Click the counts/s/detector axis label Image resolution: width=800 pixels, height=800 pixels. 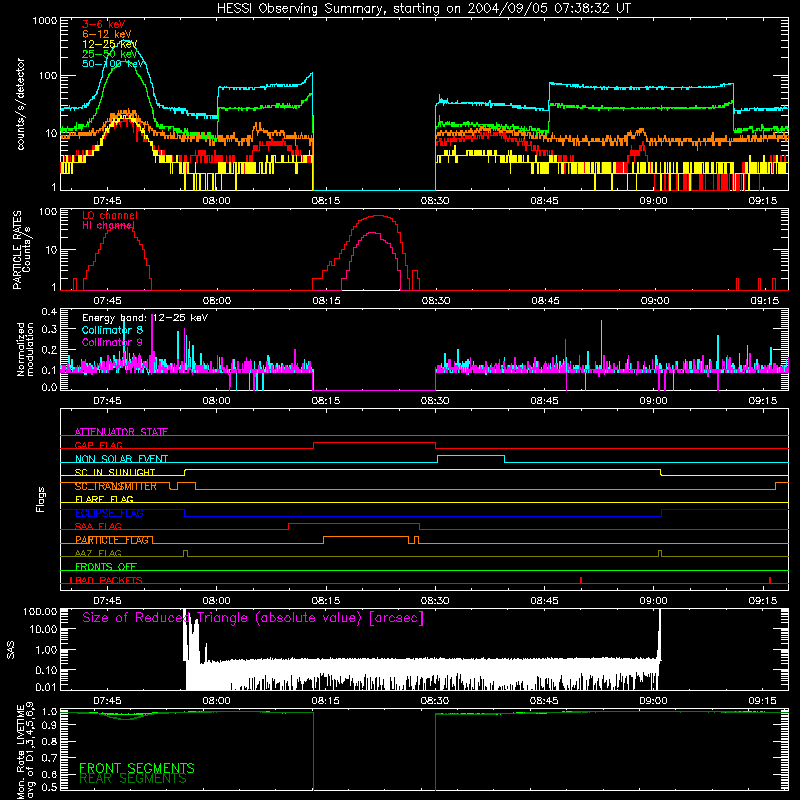click(20, 104)
